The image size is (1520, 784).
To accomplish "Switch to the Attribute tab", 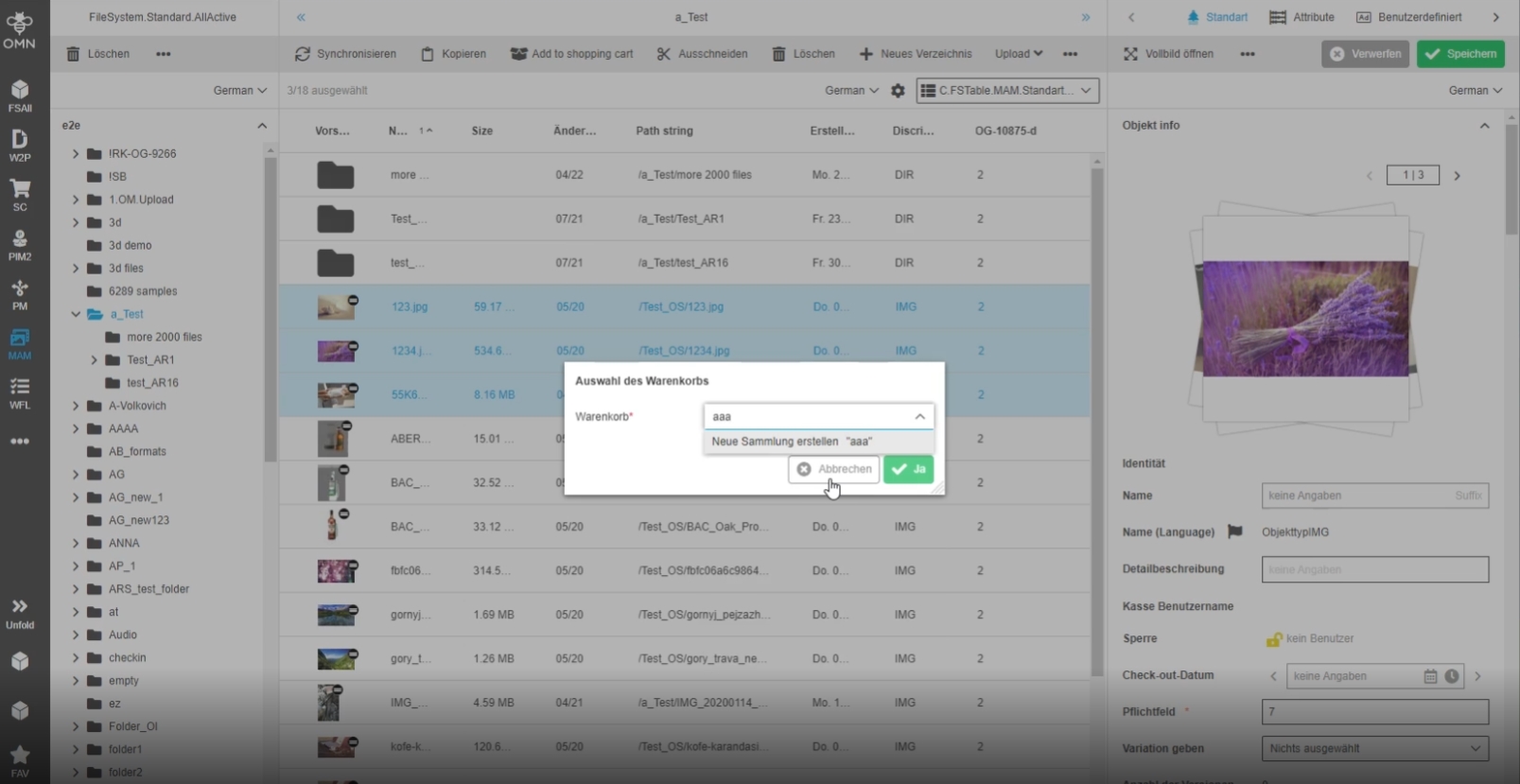I will 1302,17.
